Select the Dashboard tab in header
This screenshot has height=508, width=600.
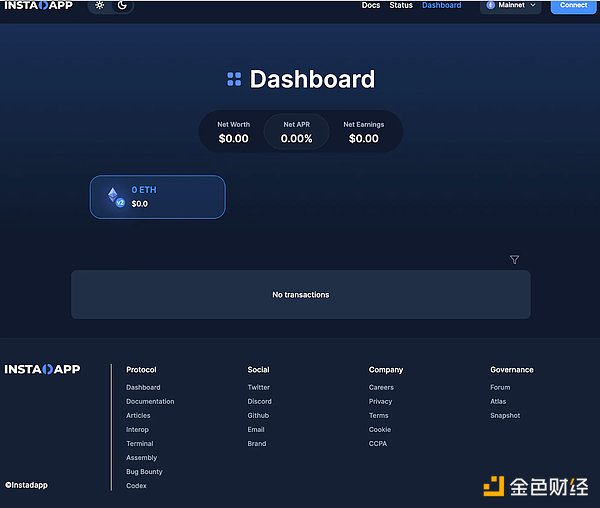coord(441,5)
